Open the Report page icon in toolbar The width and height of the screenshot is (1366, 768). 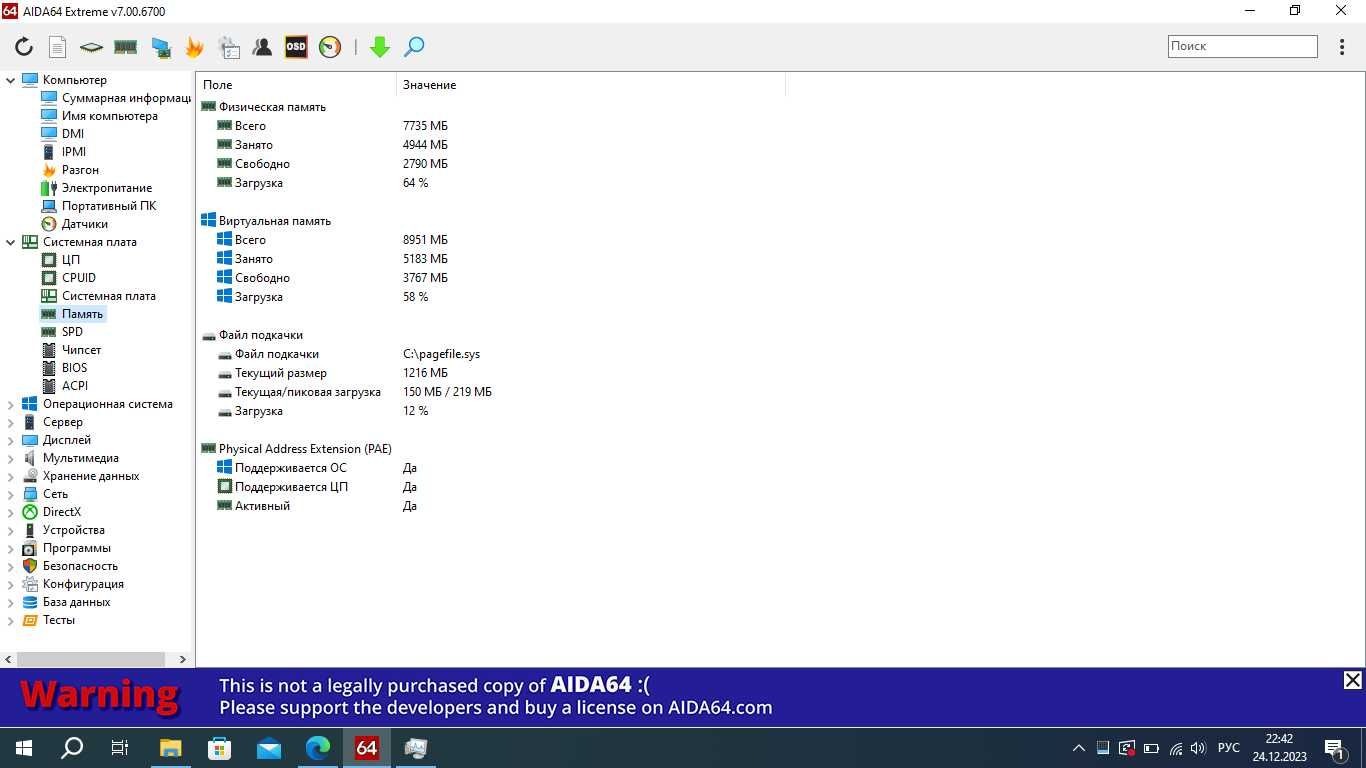[x=57, y=46]
